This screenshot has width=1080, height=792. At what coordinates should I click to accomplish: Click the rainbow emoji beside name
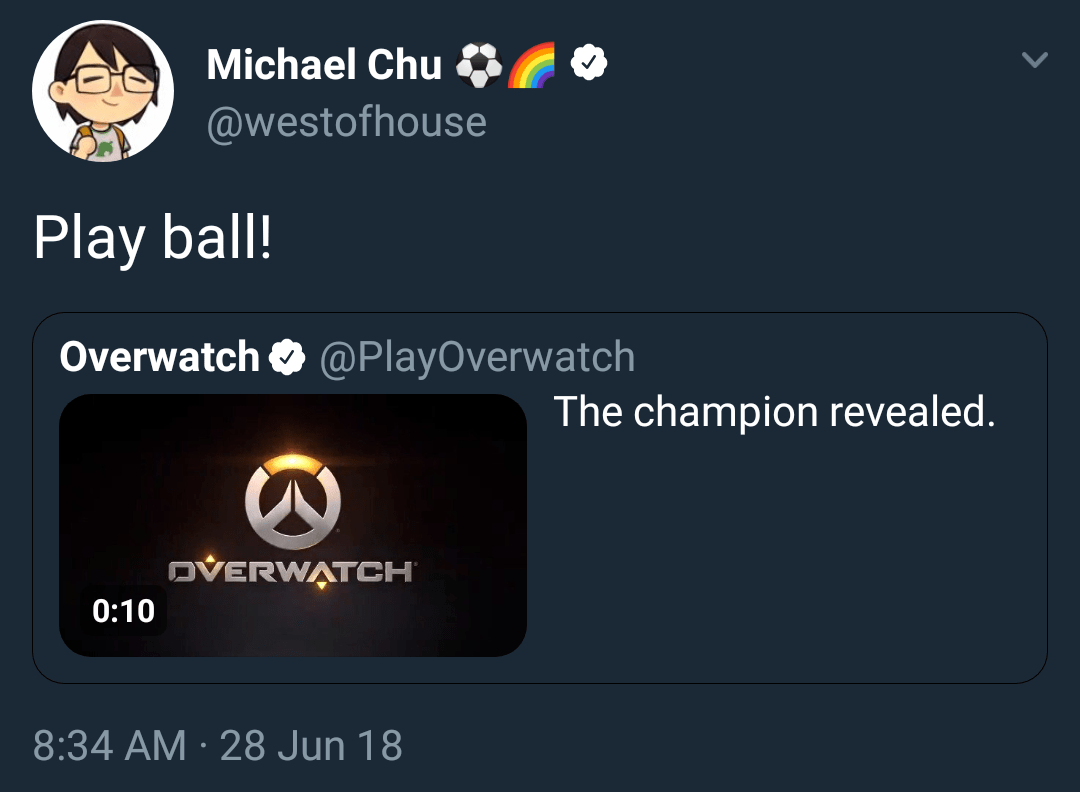[532, 65]
